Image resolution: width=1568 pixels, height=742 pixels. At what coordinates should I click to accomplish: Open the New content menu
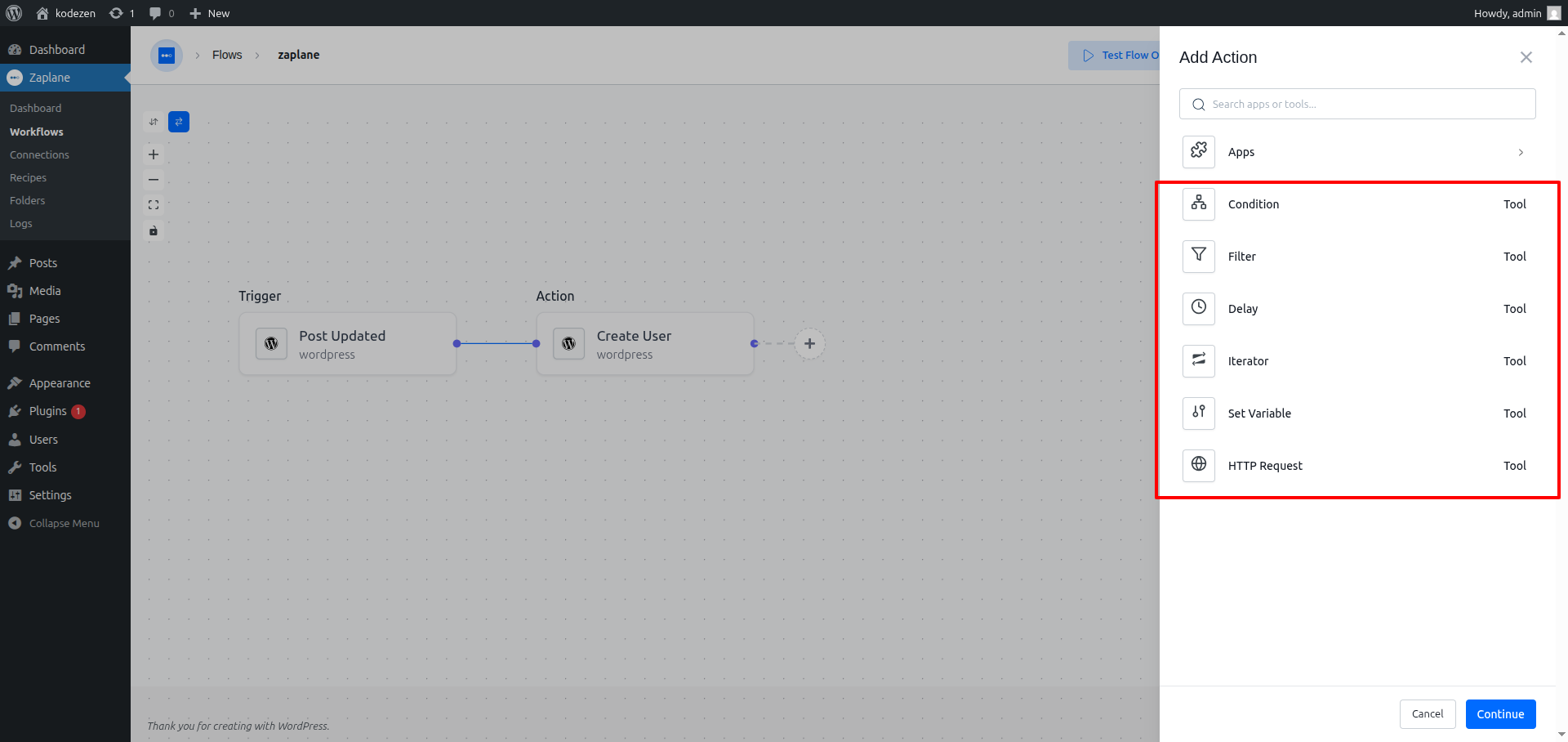pos(209,13)
